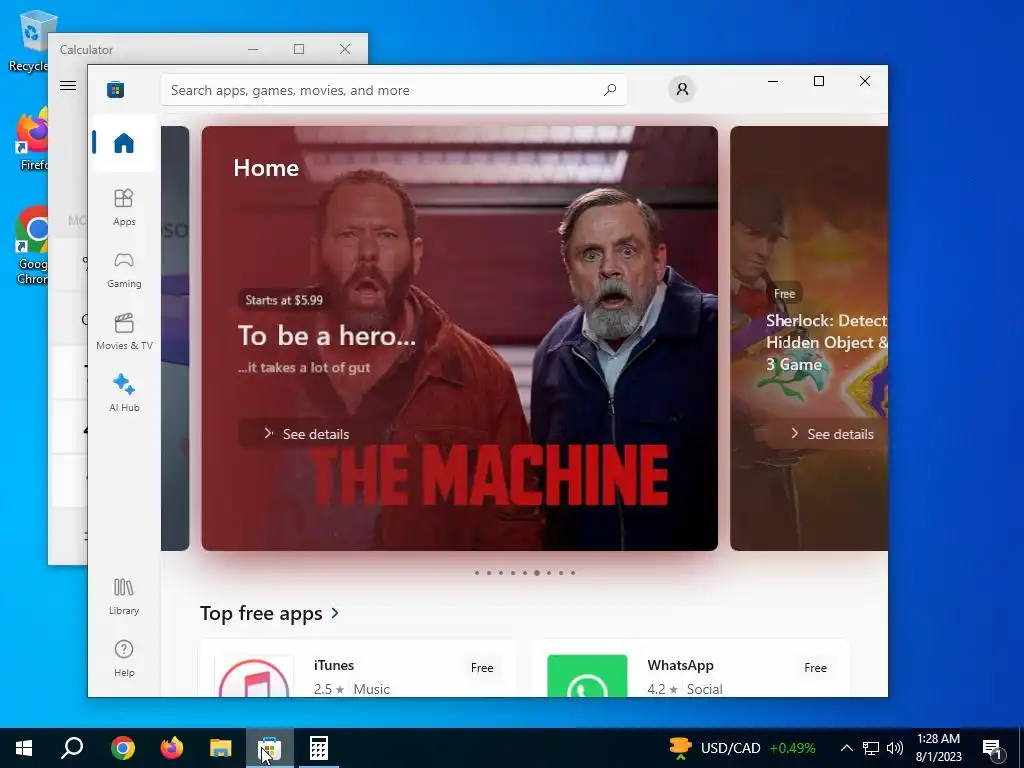Click See details for The Machine
This screenshot has height=768, width=1024.
[x=306, y=434]
